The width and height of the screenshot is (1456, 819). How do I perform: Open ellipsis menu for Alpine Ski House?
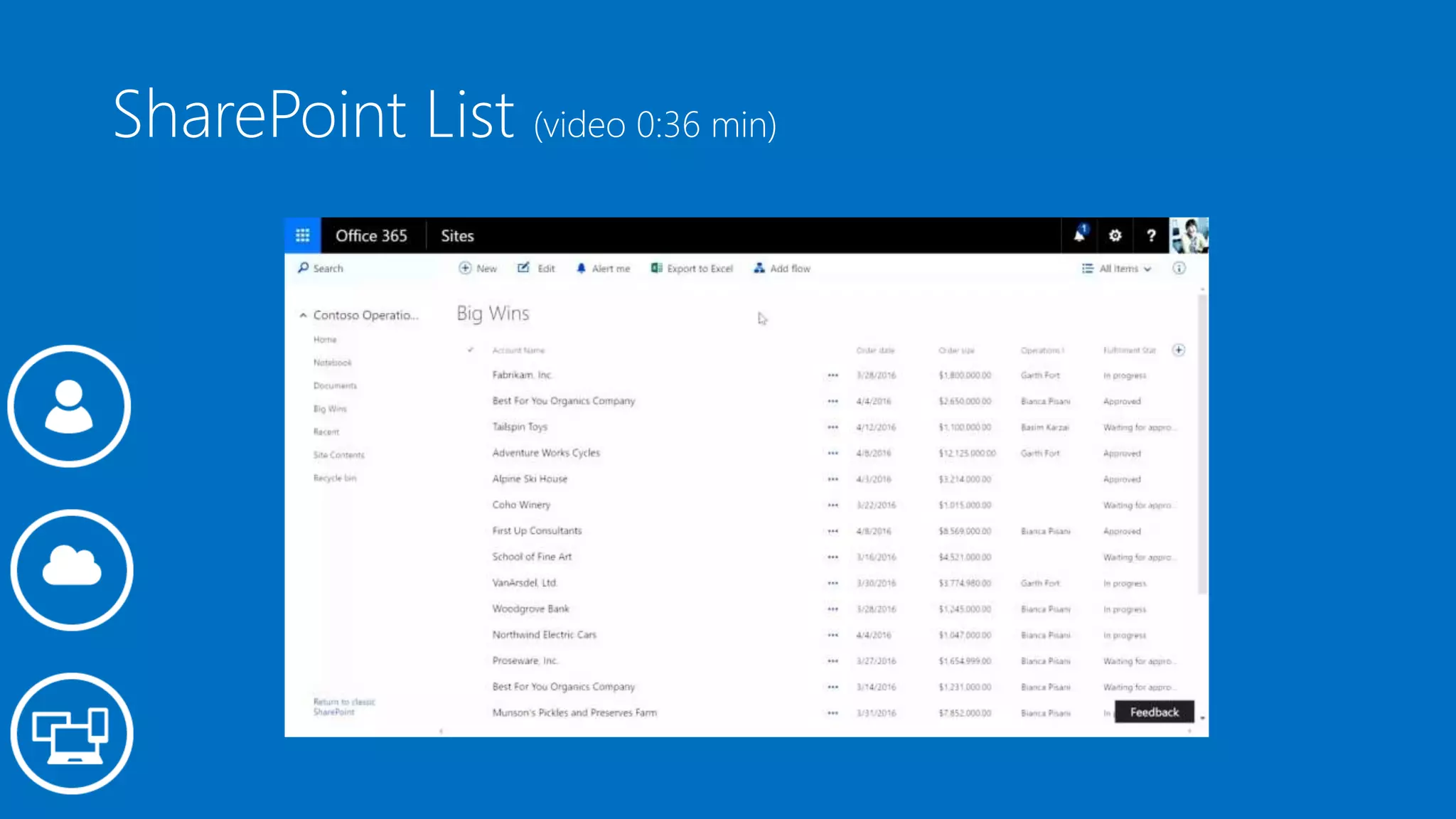833,479
